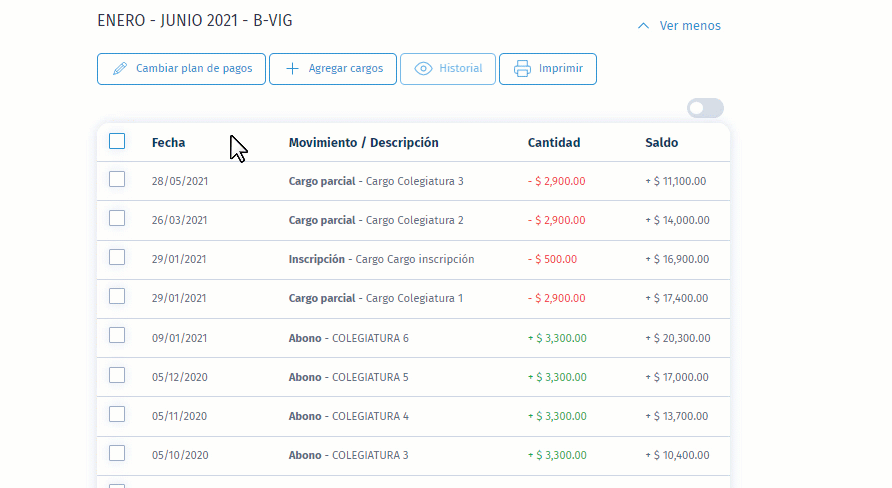The width and height of the screenshot is (892, 488).
Task: Click the balance + $ 10,400.00
Action: [678, 455]
